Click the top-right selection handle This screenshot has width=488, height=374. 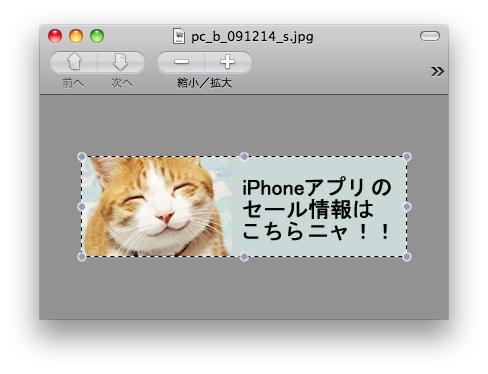point(407,157)
